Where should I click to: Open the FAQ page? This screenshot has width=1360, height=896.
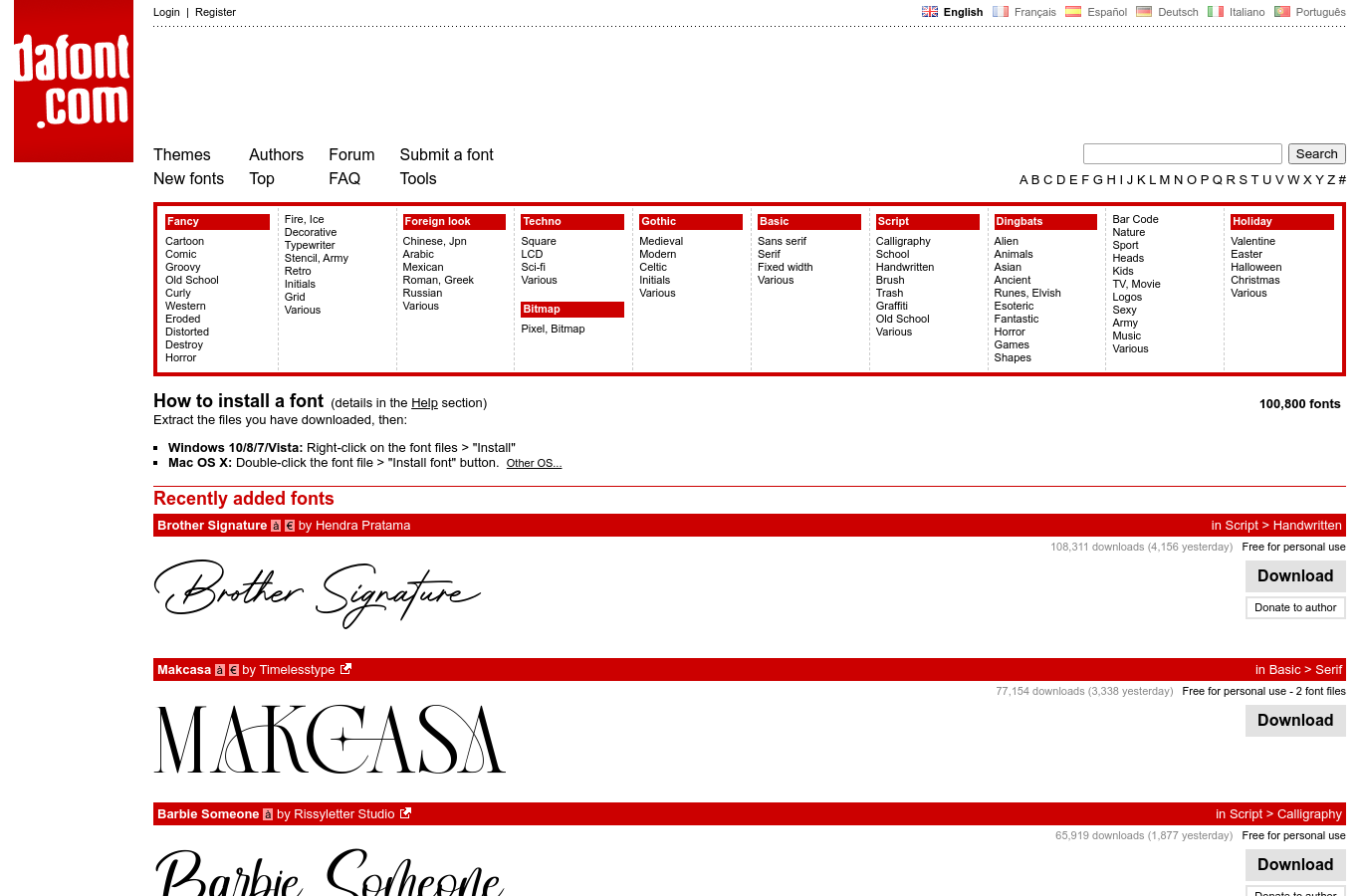coord(344,179)
